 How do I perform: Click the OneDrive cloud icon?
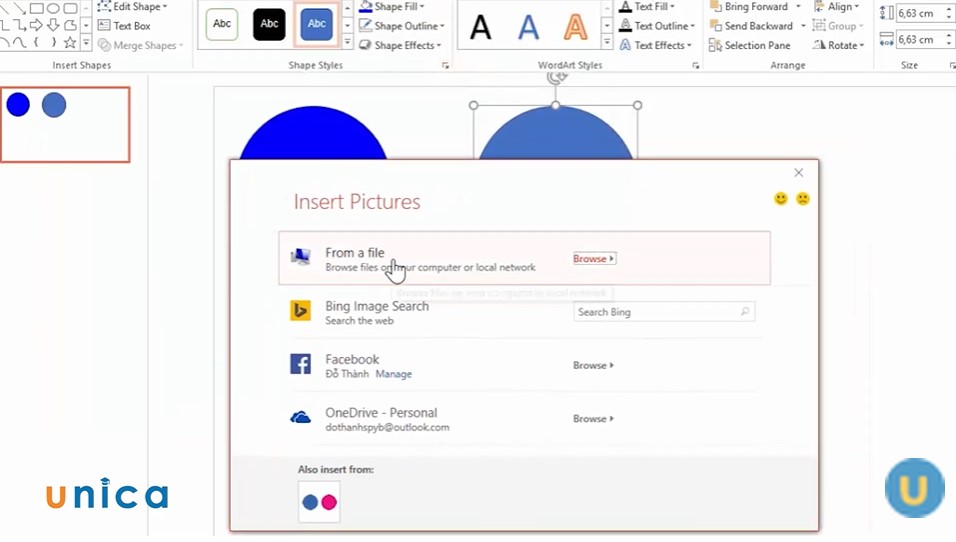(x=300, y=418)
